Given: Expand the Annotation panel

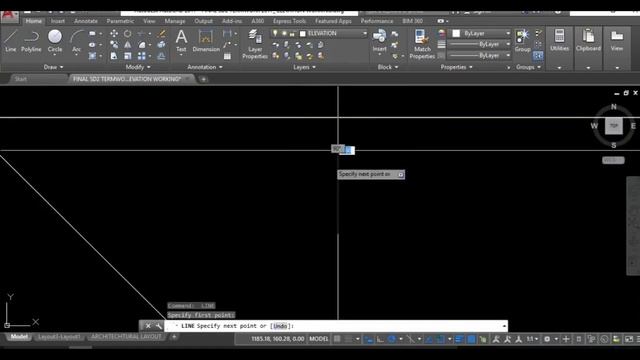Looking at the screenshot, I should (205, 67).
